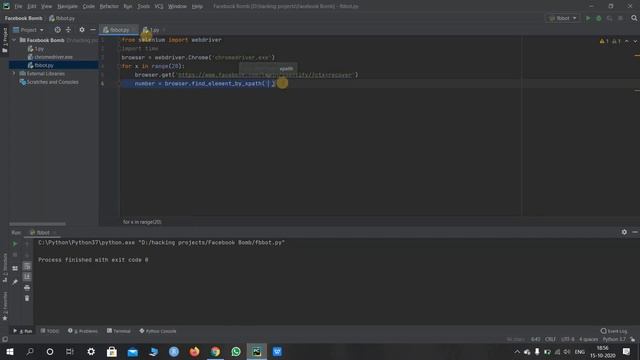Open the Help menu
The width and height of the screenshot is (640, 360).
[197, 6]
